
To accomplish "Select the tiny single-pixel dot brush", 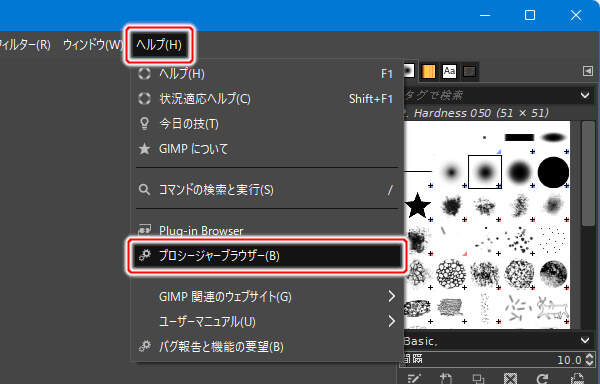I will (484, 138).
